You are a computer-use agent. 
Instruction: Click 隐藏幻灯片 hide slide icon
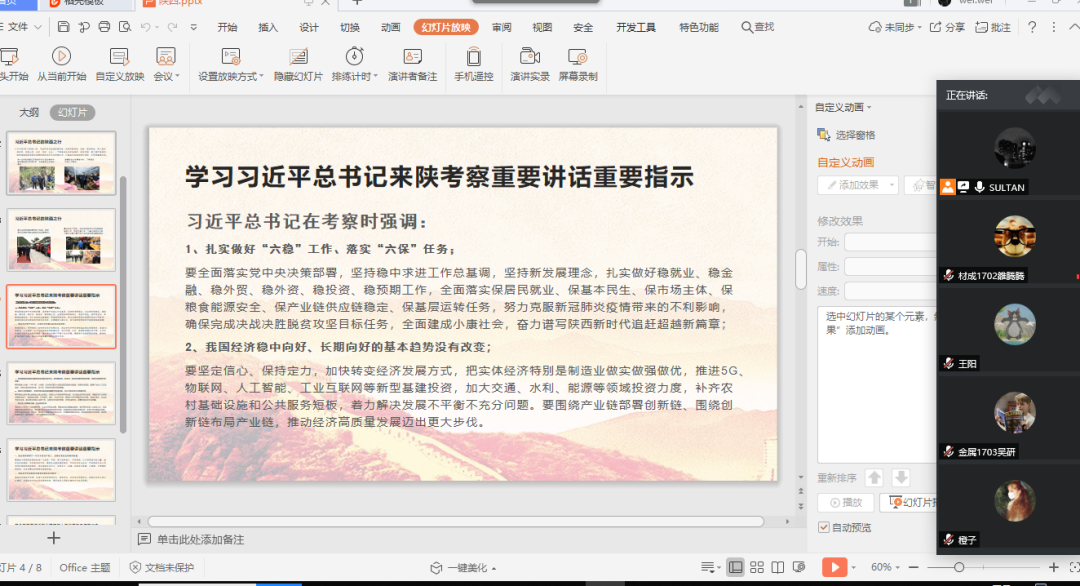(x=298, y=57)
